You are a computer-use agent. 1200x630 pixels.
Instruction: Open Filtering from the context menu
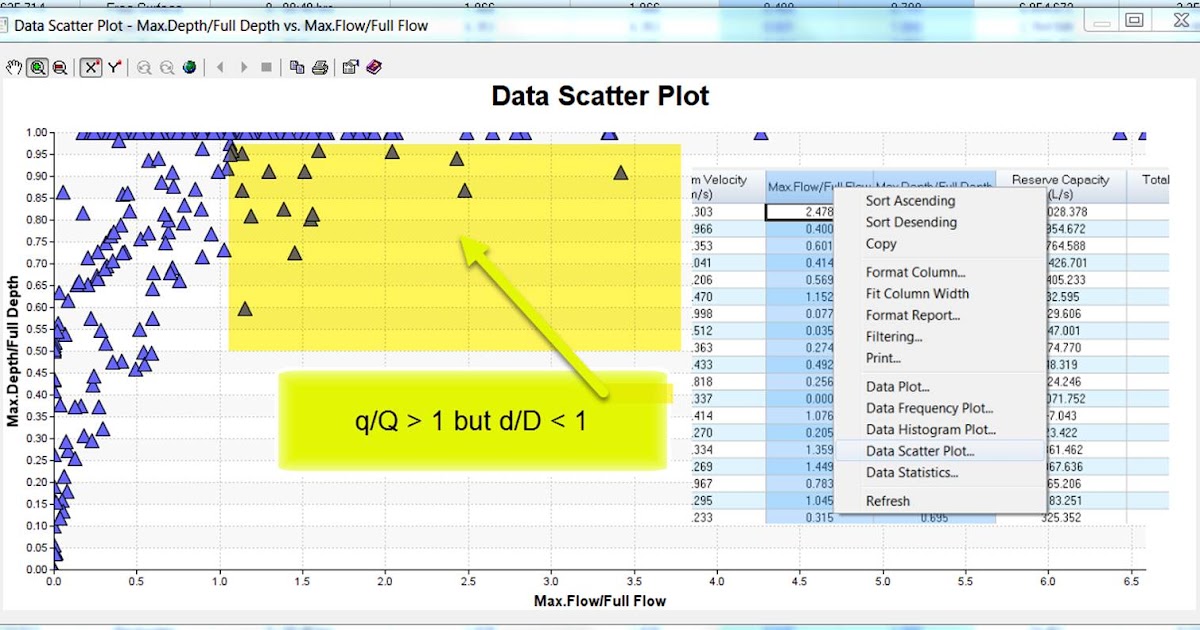(x=891, y=337)
